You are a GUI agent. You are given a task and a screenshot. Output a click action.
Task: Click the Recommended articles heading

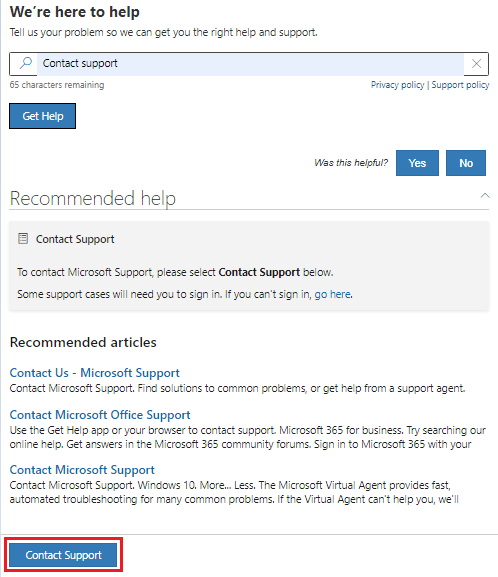click(x=83, y=343)
